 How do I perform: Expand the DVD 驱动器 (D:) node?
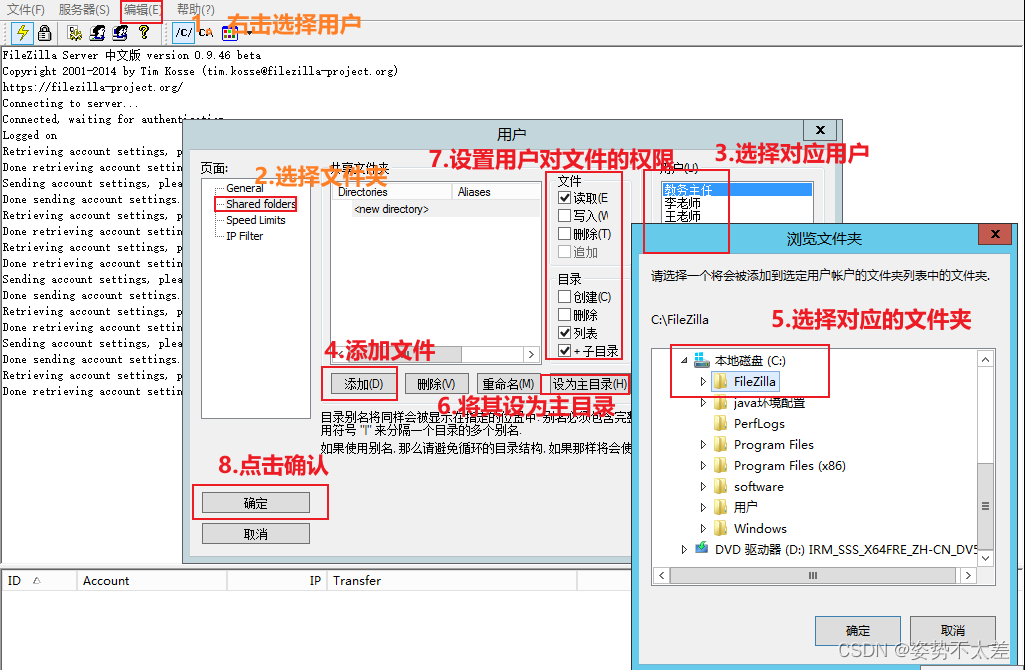(684, 549)
